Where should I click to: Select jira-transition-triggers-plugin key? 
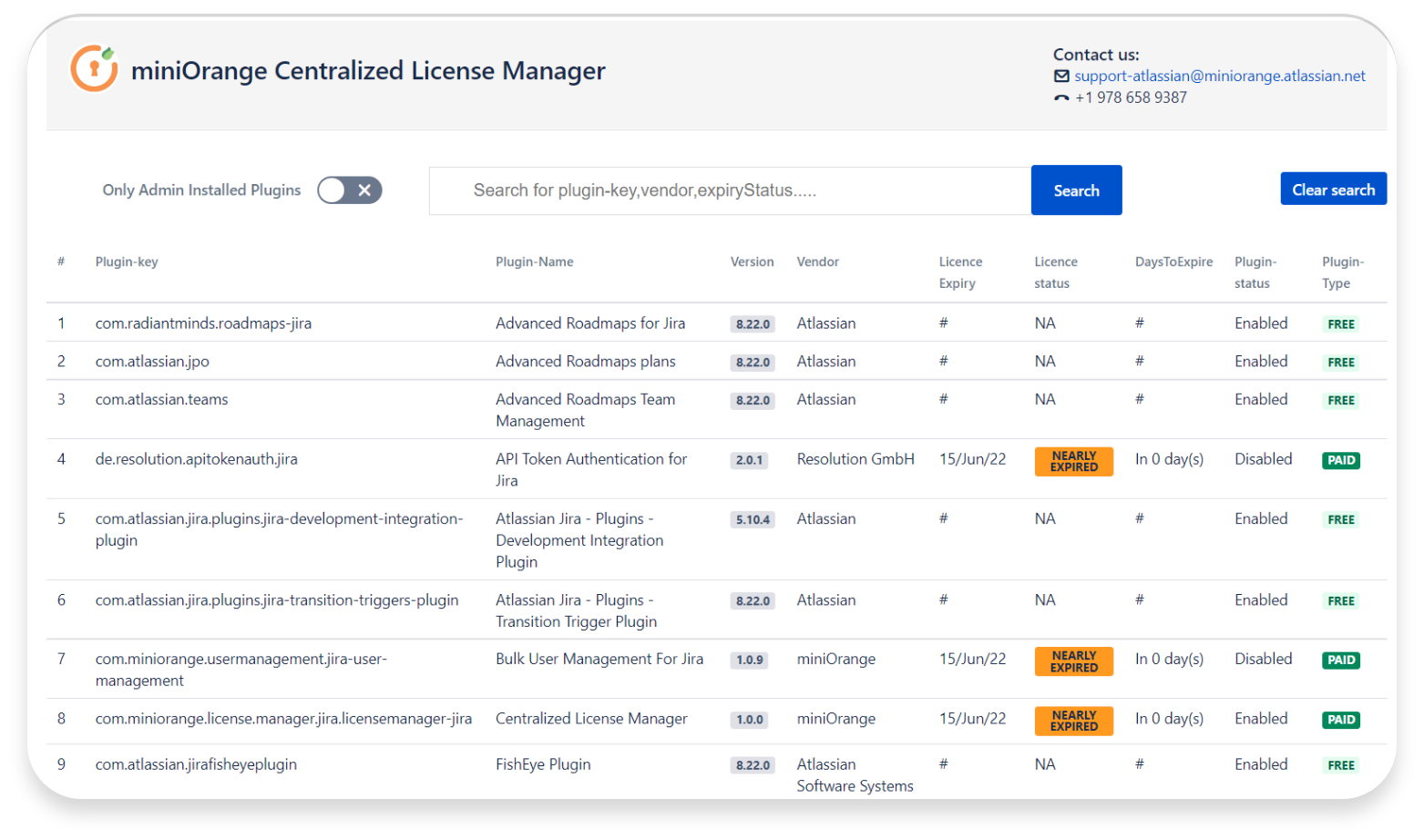(277, 600)
